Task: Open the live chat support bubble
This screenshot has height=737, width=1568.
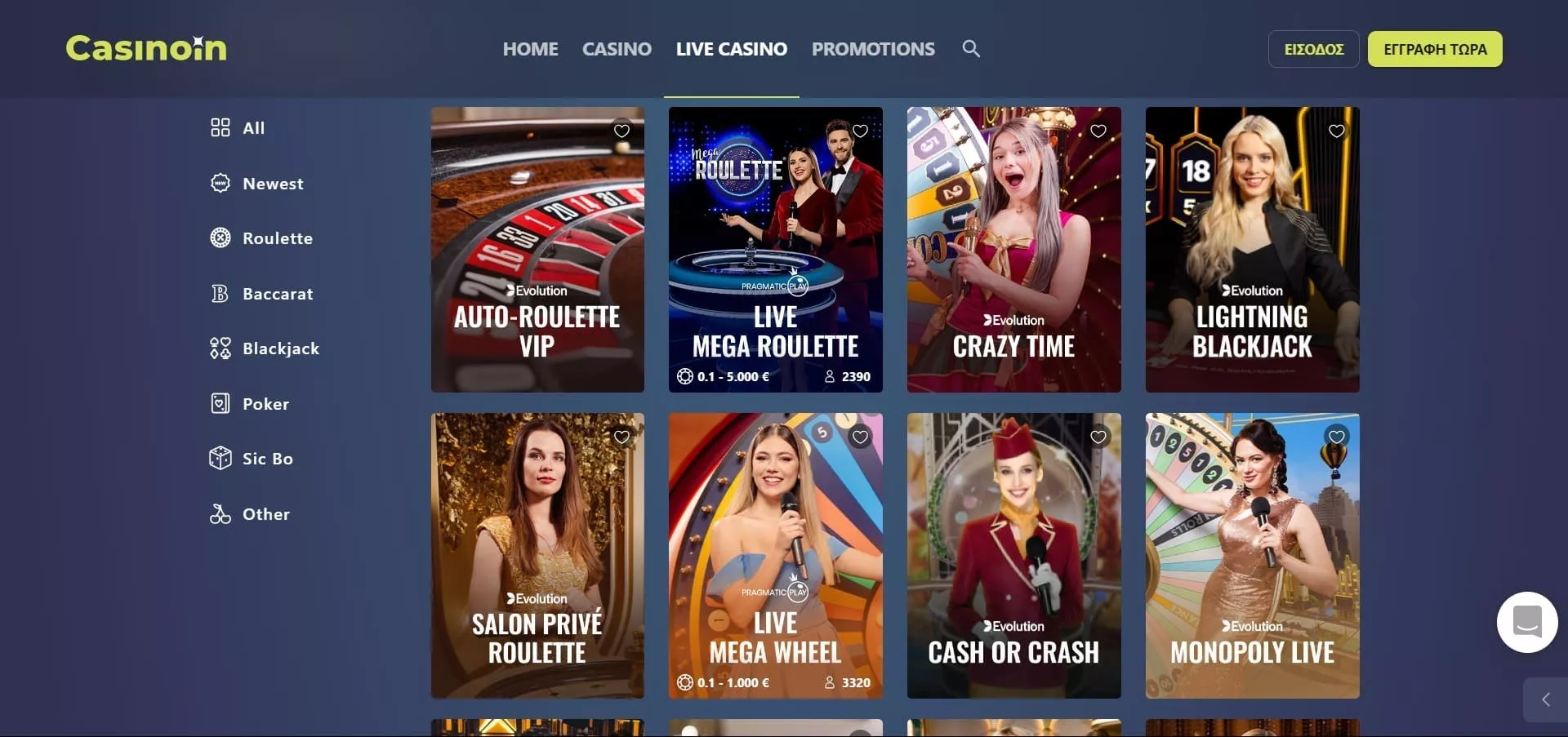Action: [x=1527, y=622]
